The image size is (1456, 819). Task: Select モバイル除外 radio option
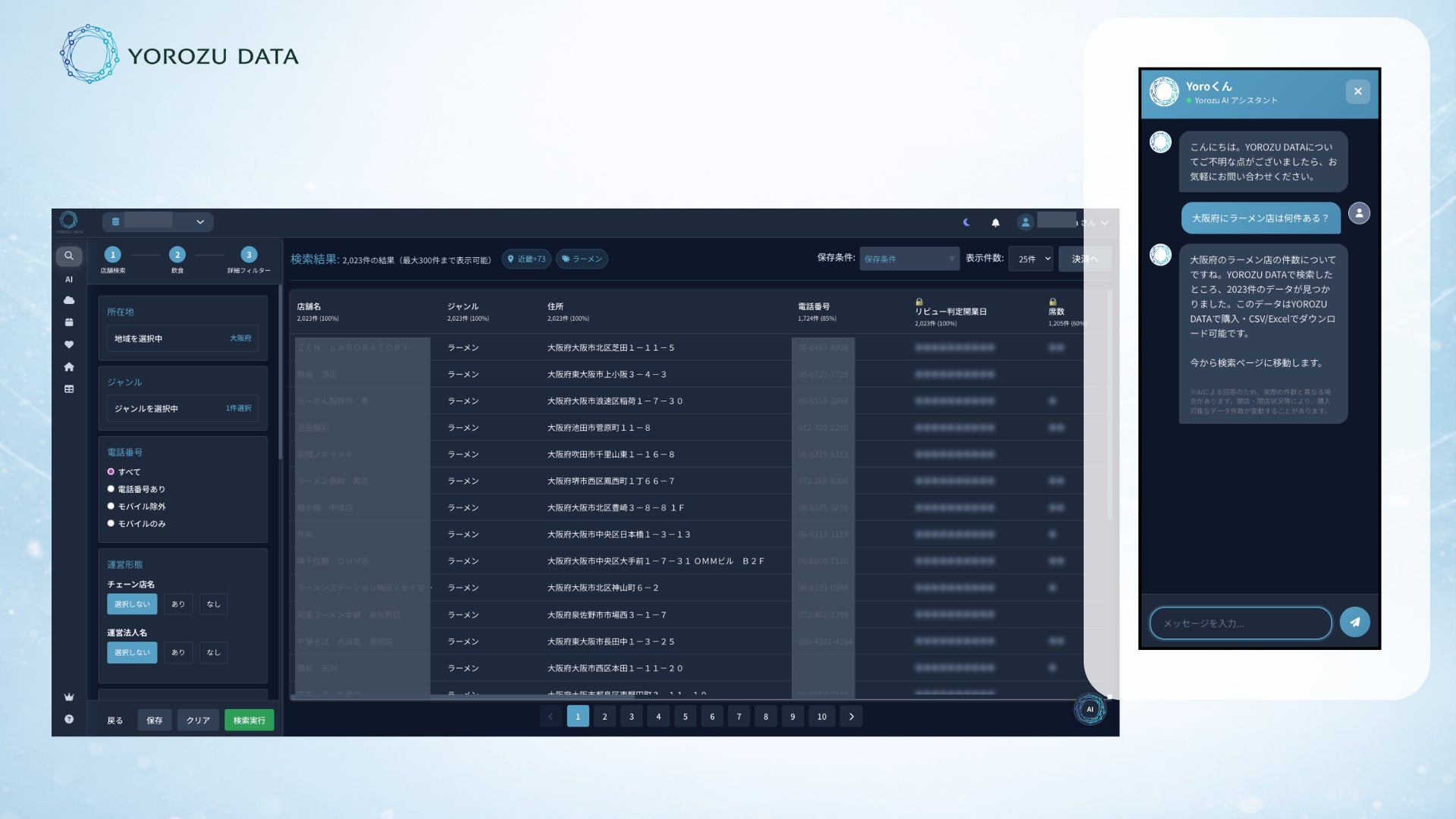[x=111, y=507]
